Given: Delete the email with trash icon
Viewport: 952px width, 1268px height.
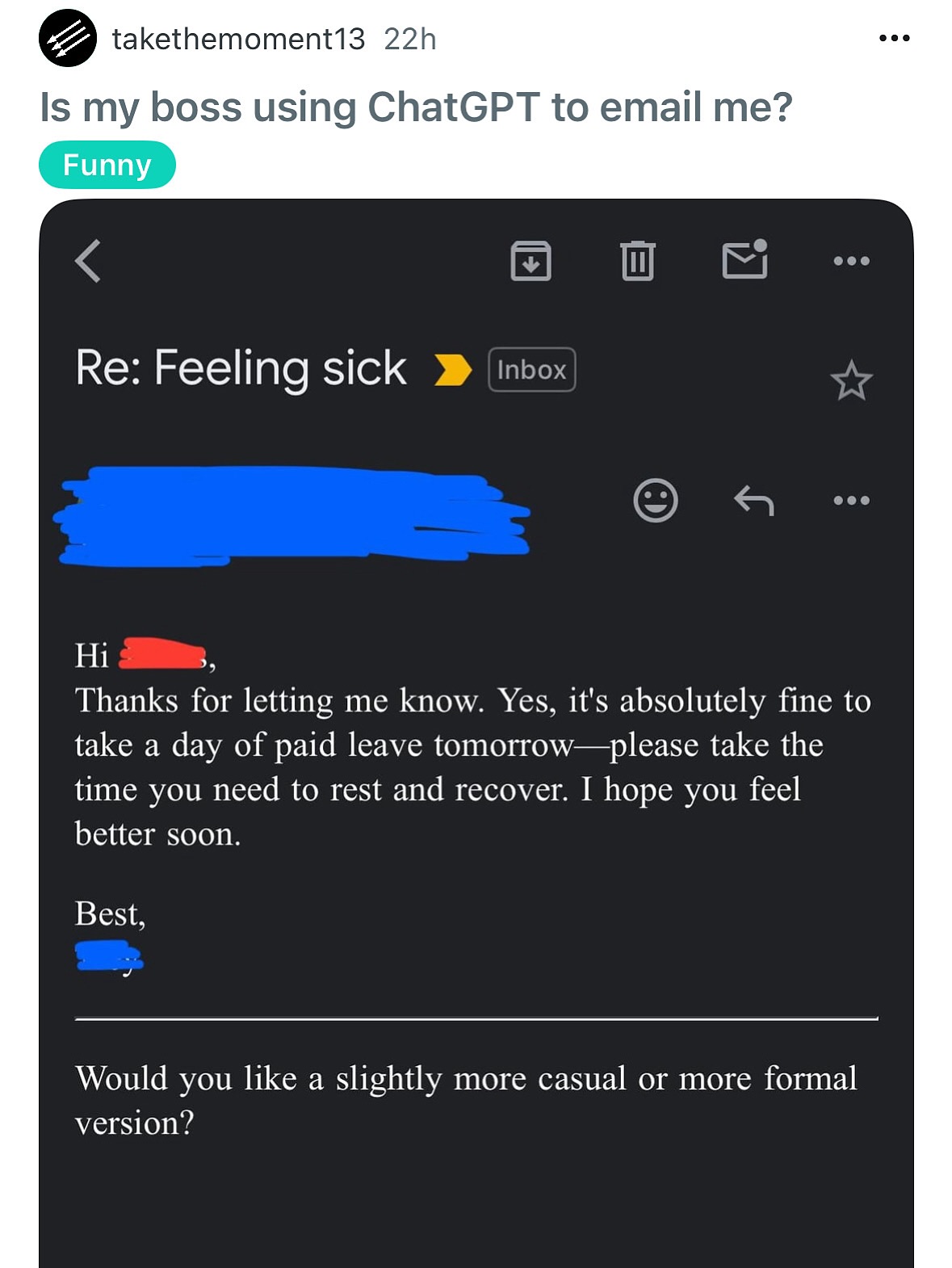Looking at the screenshot, I should [637, 261].
